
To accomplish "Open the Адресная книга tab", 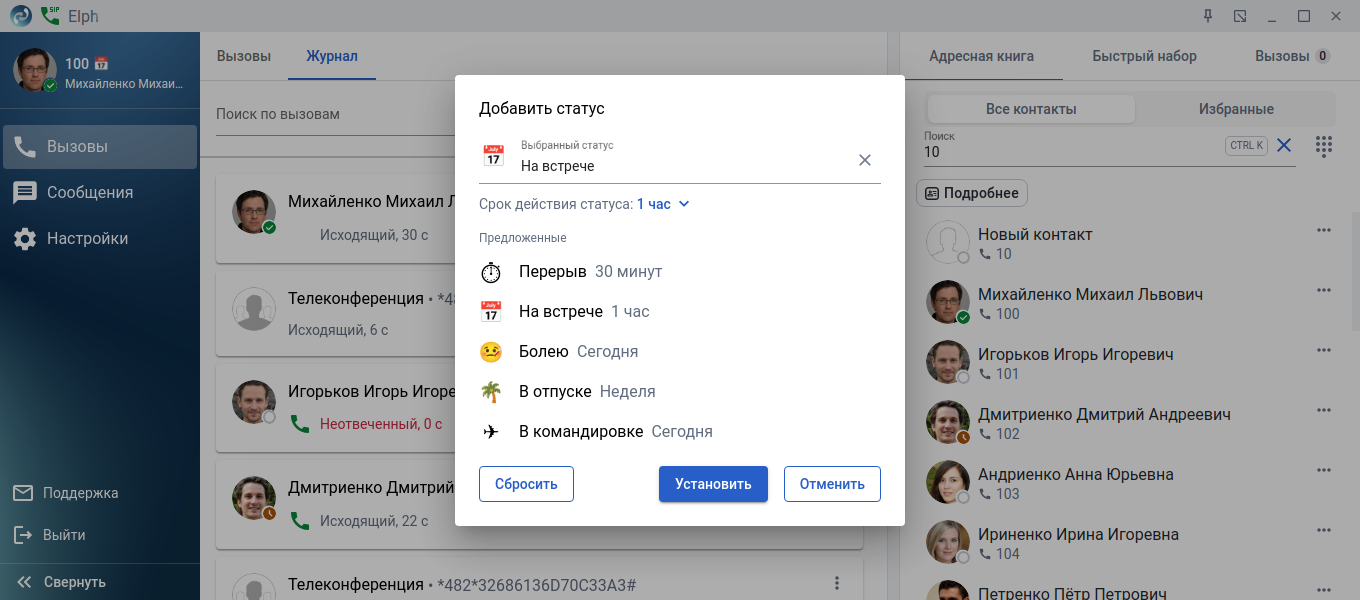I will (981, 56).
